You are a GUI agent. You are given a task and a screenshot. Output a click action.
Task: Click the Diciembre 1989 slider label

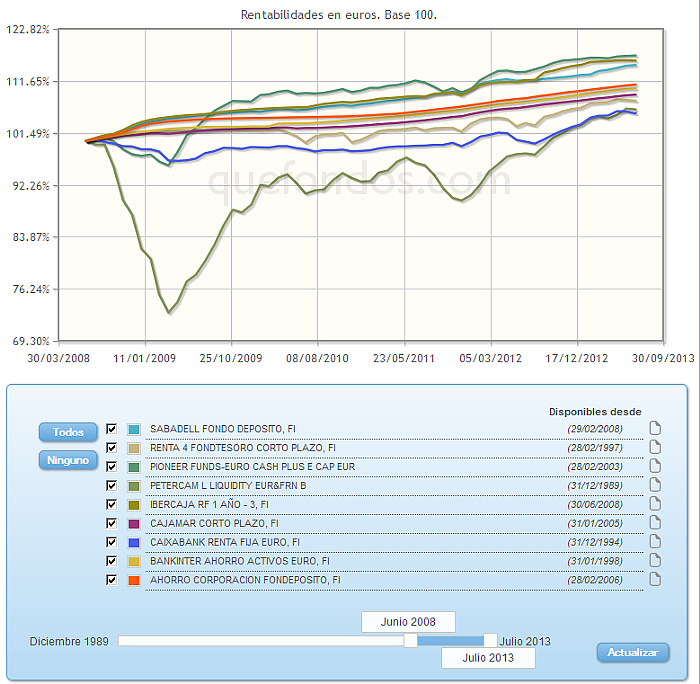coord(69,642)
